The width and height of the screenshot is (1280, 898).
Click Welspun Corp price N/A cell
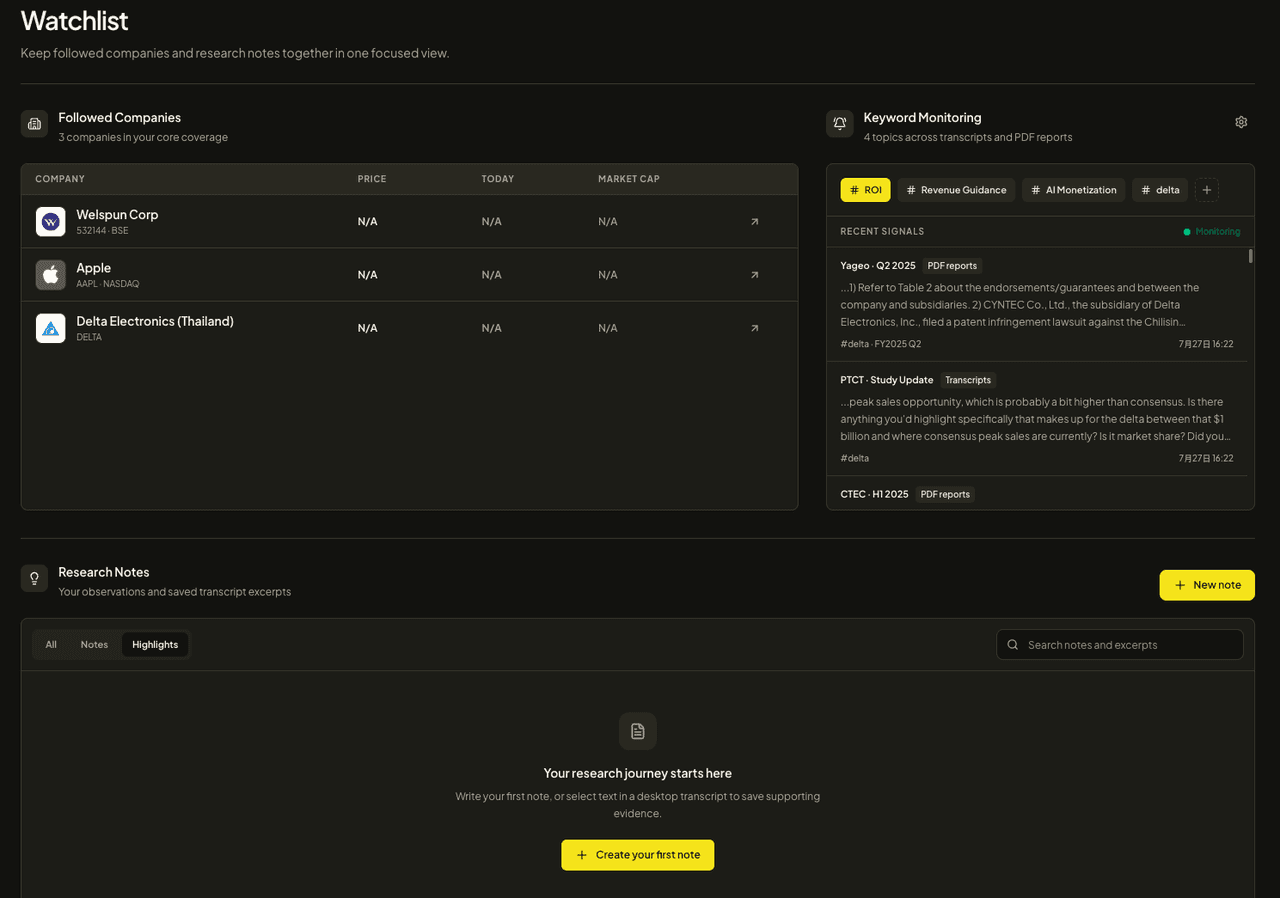point(368,222)
